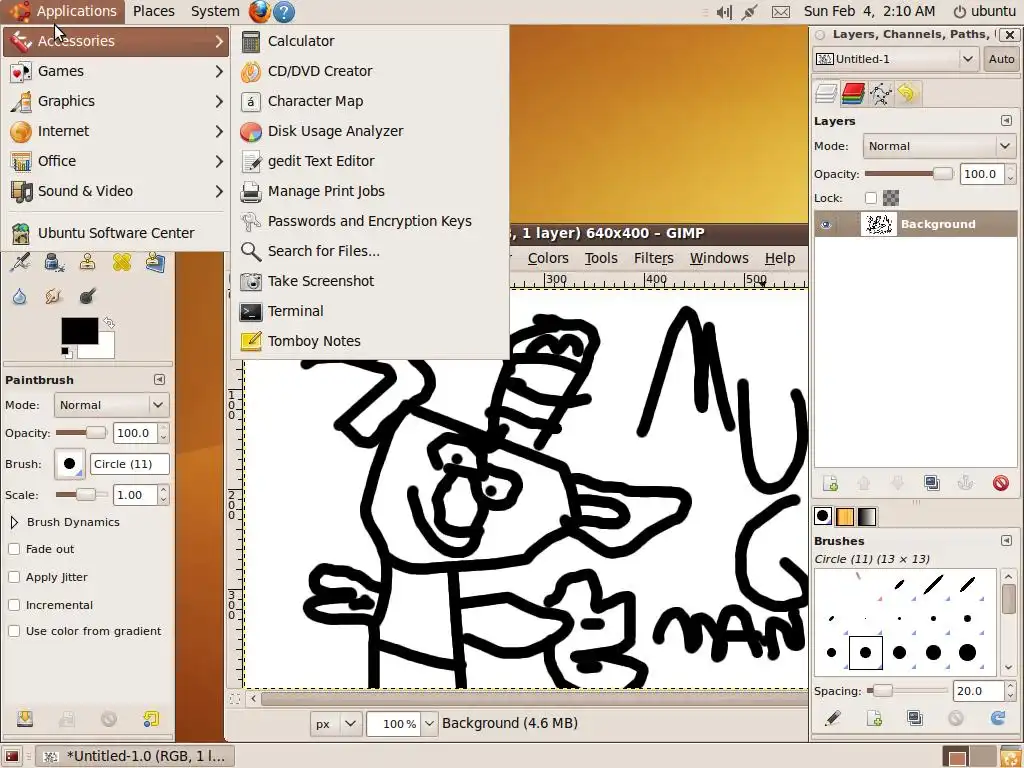1024x768 pixels.
Task: Expand the Brush Dynamics section
Action: [14, 522]
